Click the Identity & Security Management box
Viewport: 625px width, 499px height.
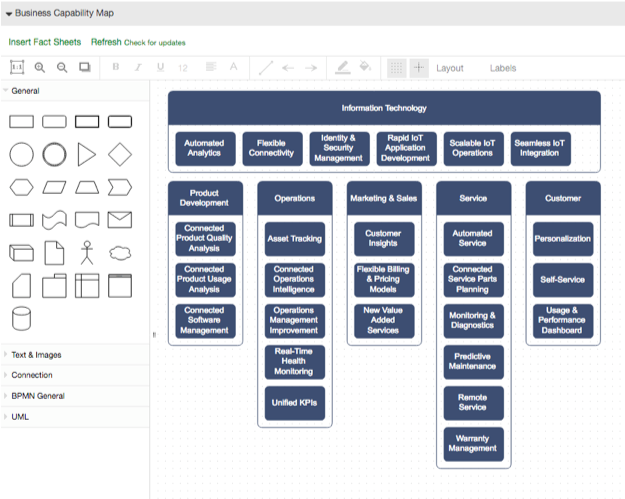coord(339,149)
